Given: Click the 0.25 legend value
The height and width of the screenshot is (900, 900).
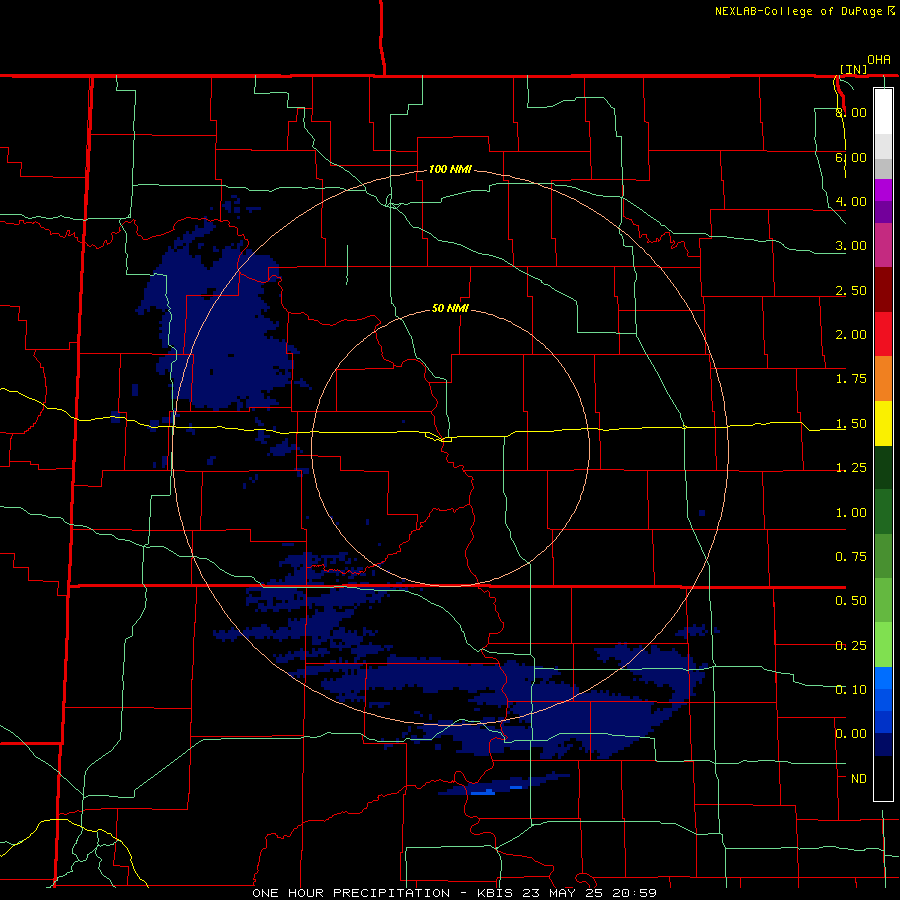Looking at the screenshot, I should [x=851, y=646].
